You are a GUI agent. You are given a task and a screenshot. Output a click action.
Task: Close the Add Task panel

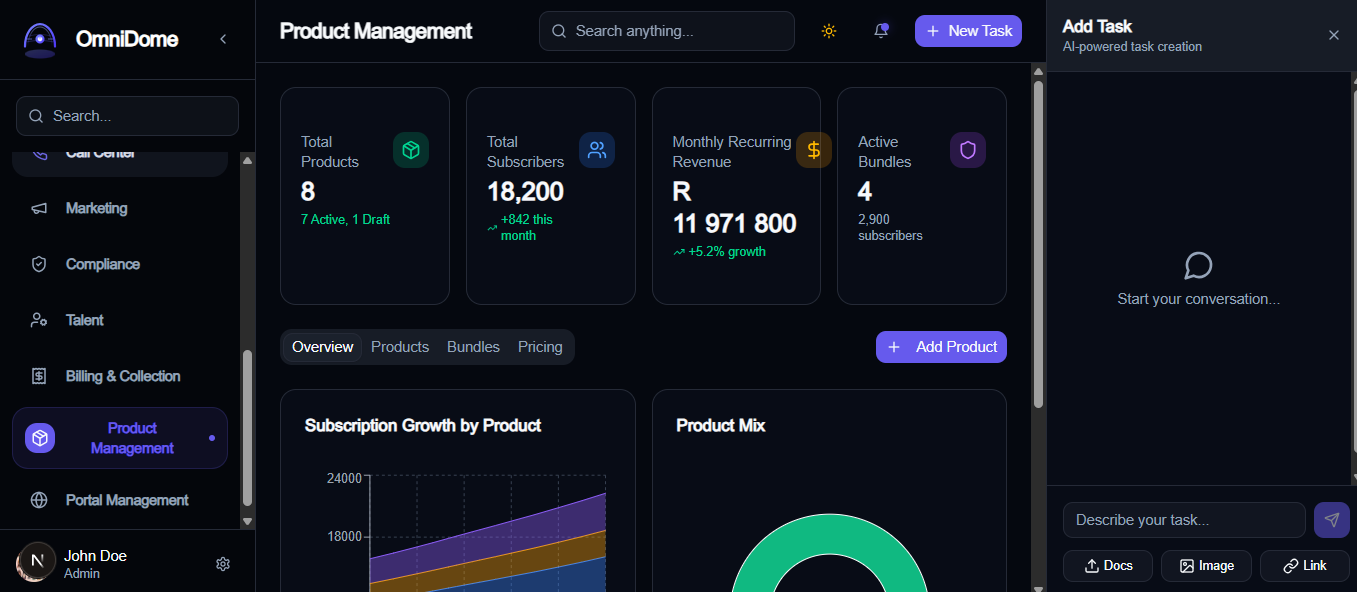click(1334, 35)
